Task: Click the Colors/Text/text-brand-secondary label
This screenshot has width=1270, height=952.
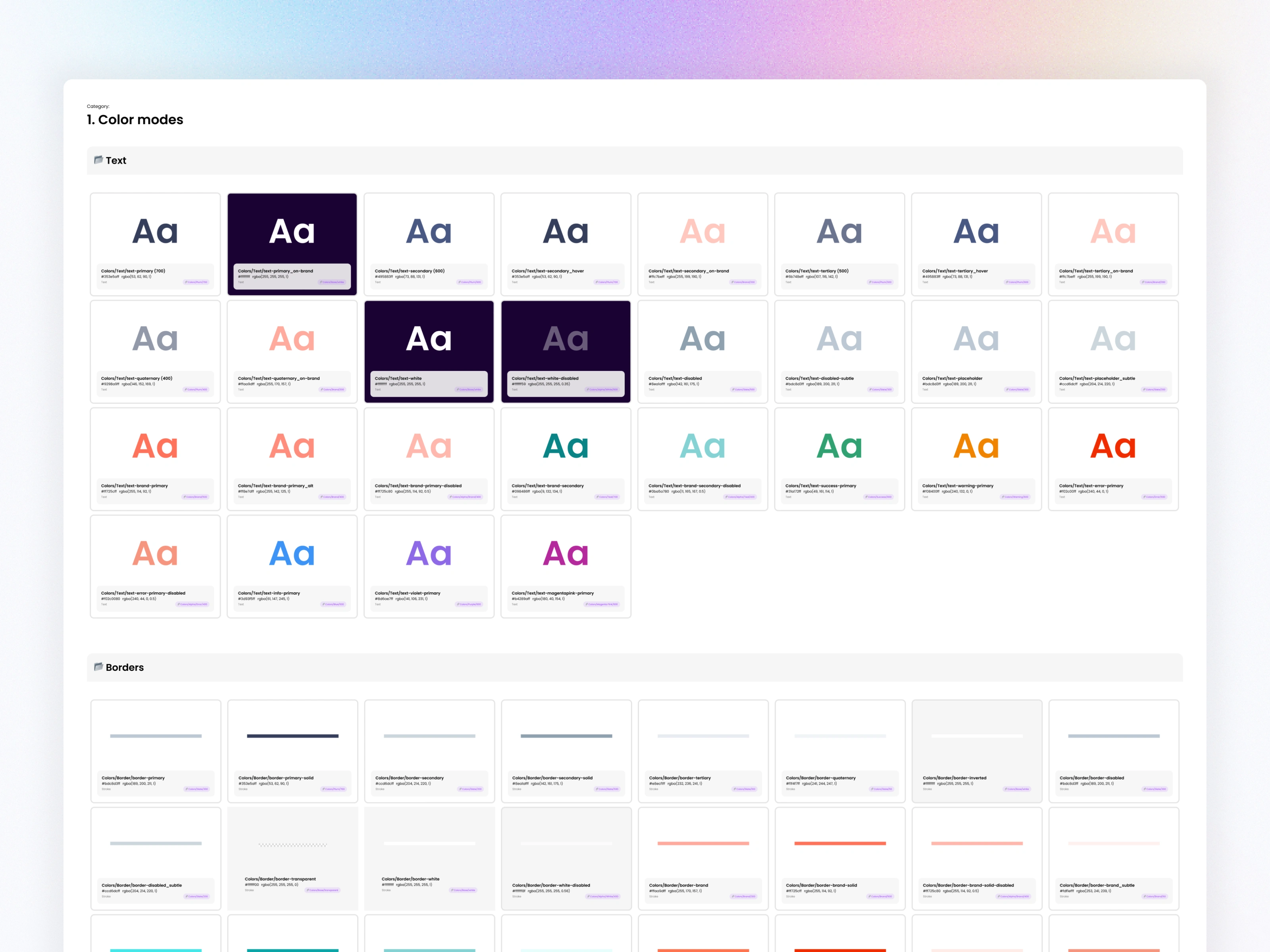Action: pos(547,486)
